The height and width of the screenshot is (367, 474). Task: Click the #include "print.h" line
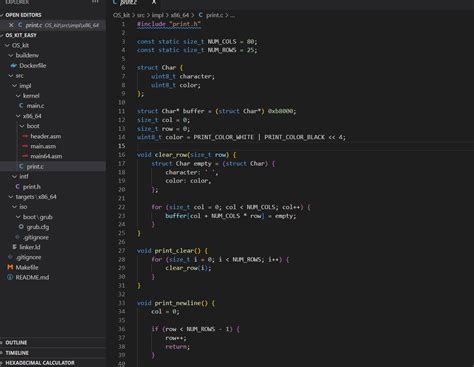(x=169, y=24)
